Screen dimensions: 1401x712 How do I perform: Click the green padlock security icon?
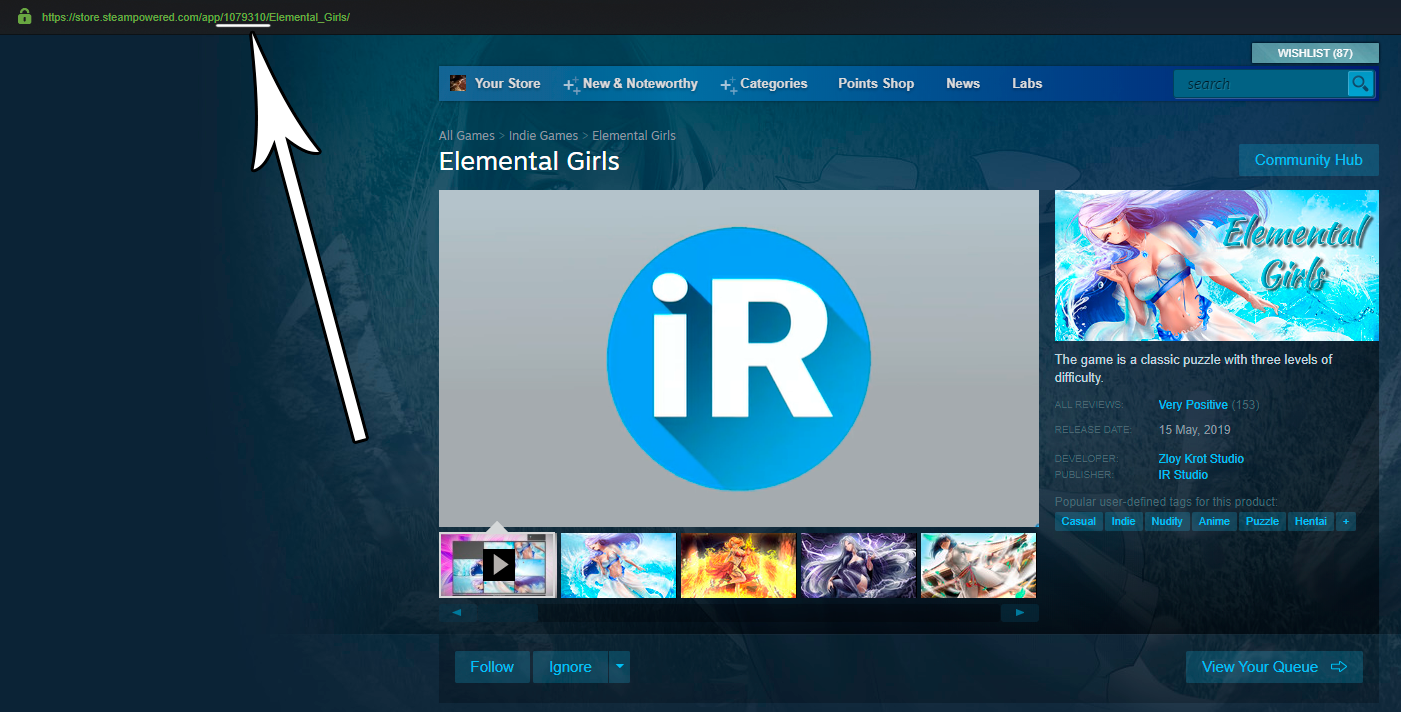click(24, 16)
